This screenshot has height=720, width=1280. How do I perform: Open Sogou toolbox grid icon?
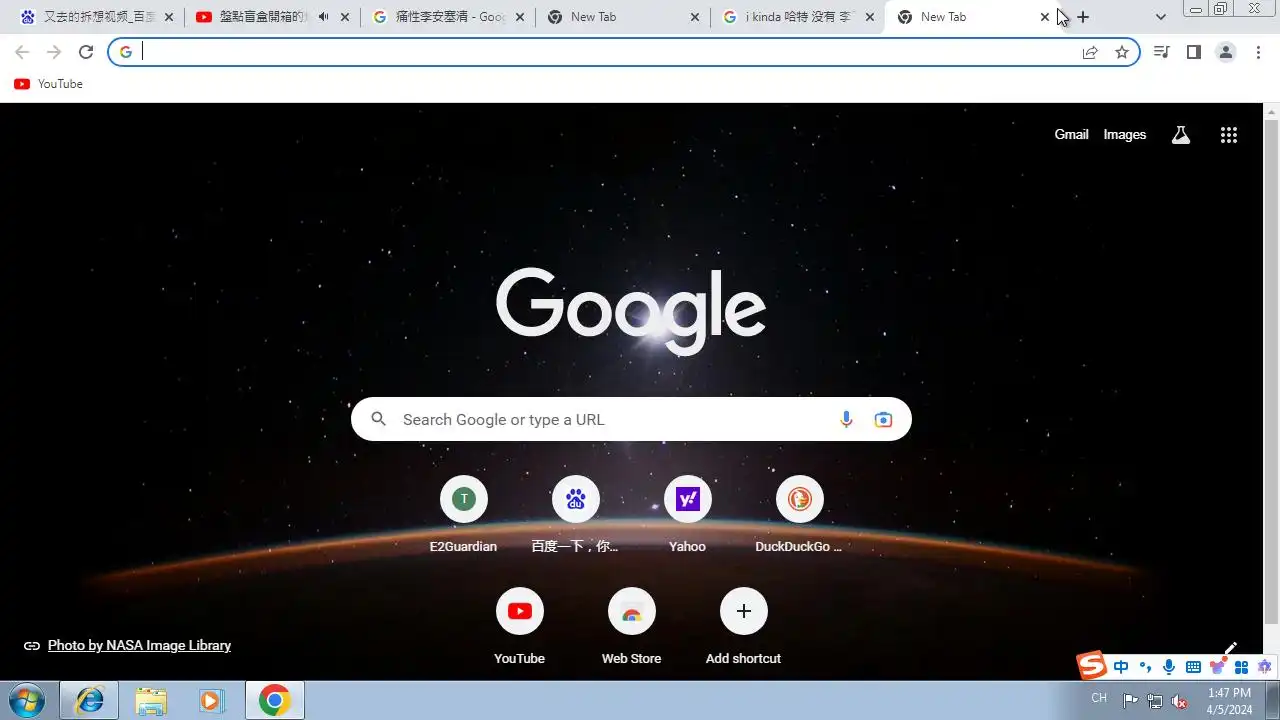click(x=1241, y=667)
